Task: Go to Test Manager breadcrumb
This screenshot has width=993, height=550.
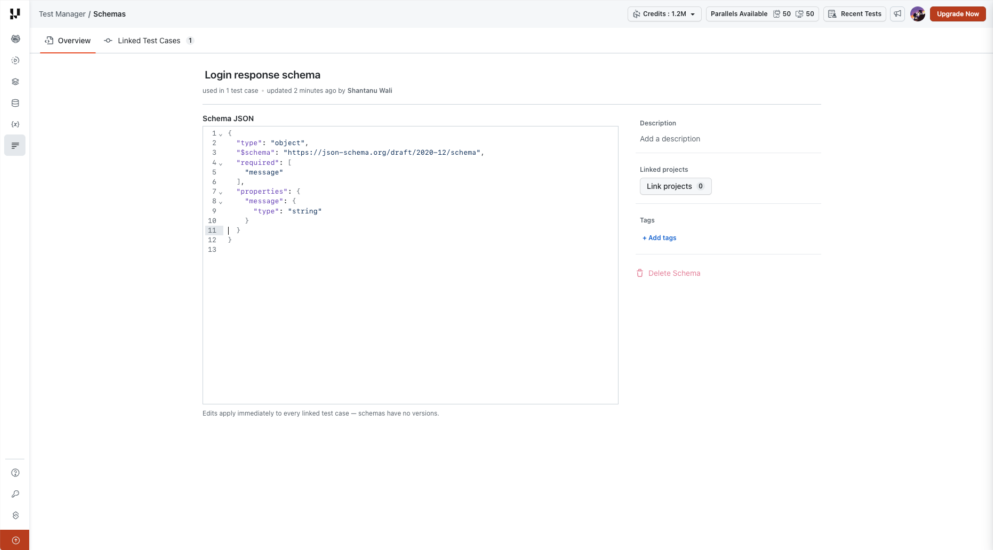Action: point(62,14)
